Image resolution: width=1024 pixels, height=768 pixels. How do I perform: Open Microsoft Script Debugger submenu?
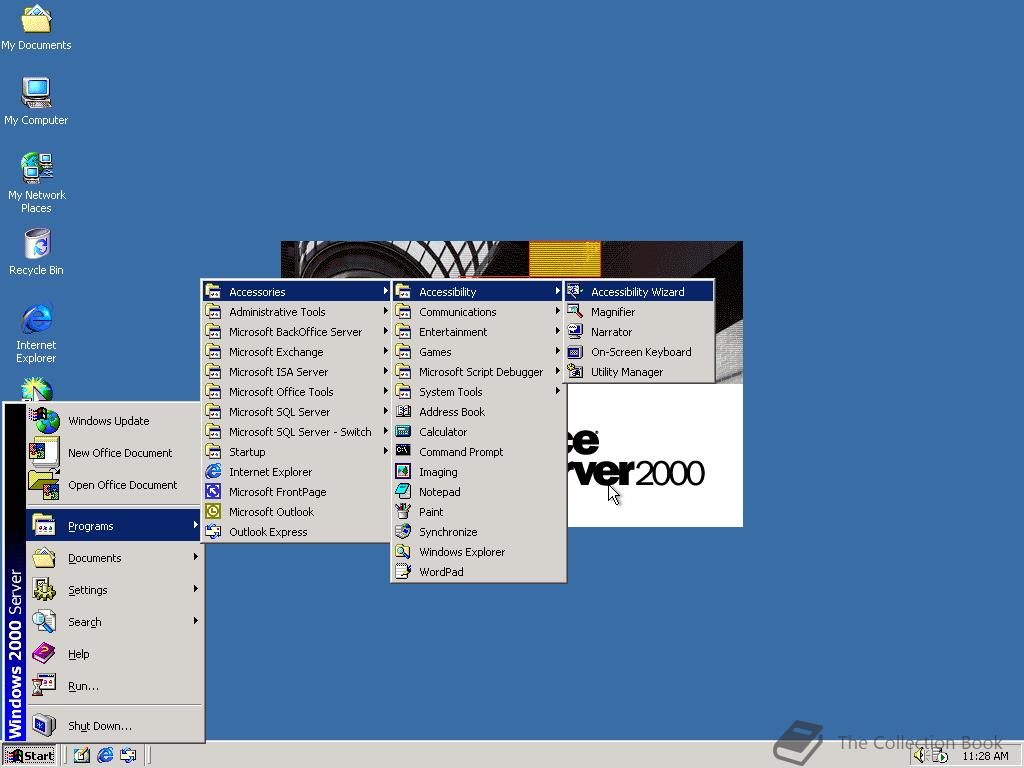point(478,372)
